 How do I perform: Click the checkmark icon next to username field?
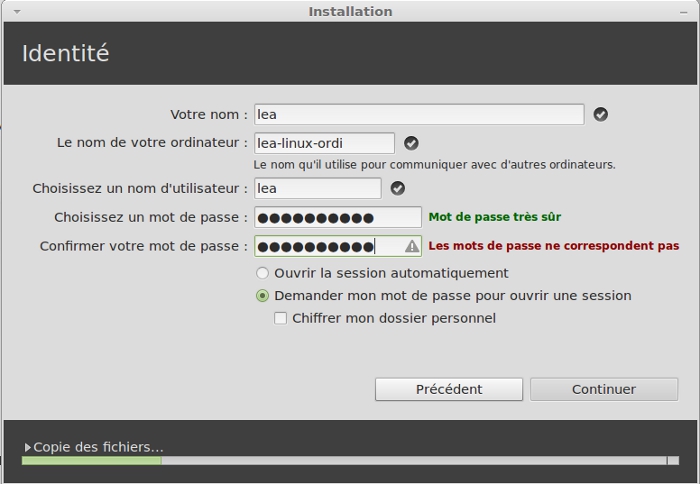tap(397, 188)
